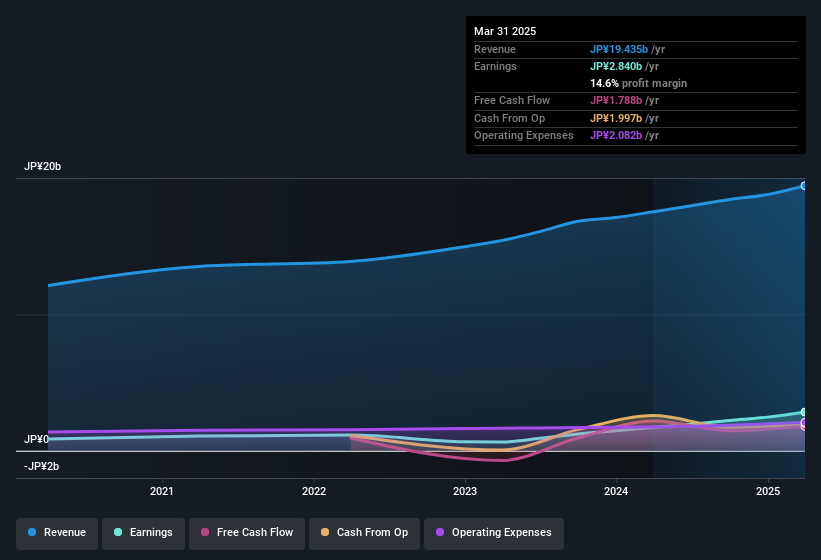Click the JP¥2.840b earnings value
Viewport: 821px width, 560px height.
tap(616, 66)
